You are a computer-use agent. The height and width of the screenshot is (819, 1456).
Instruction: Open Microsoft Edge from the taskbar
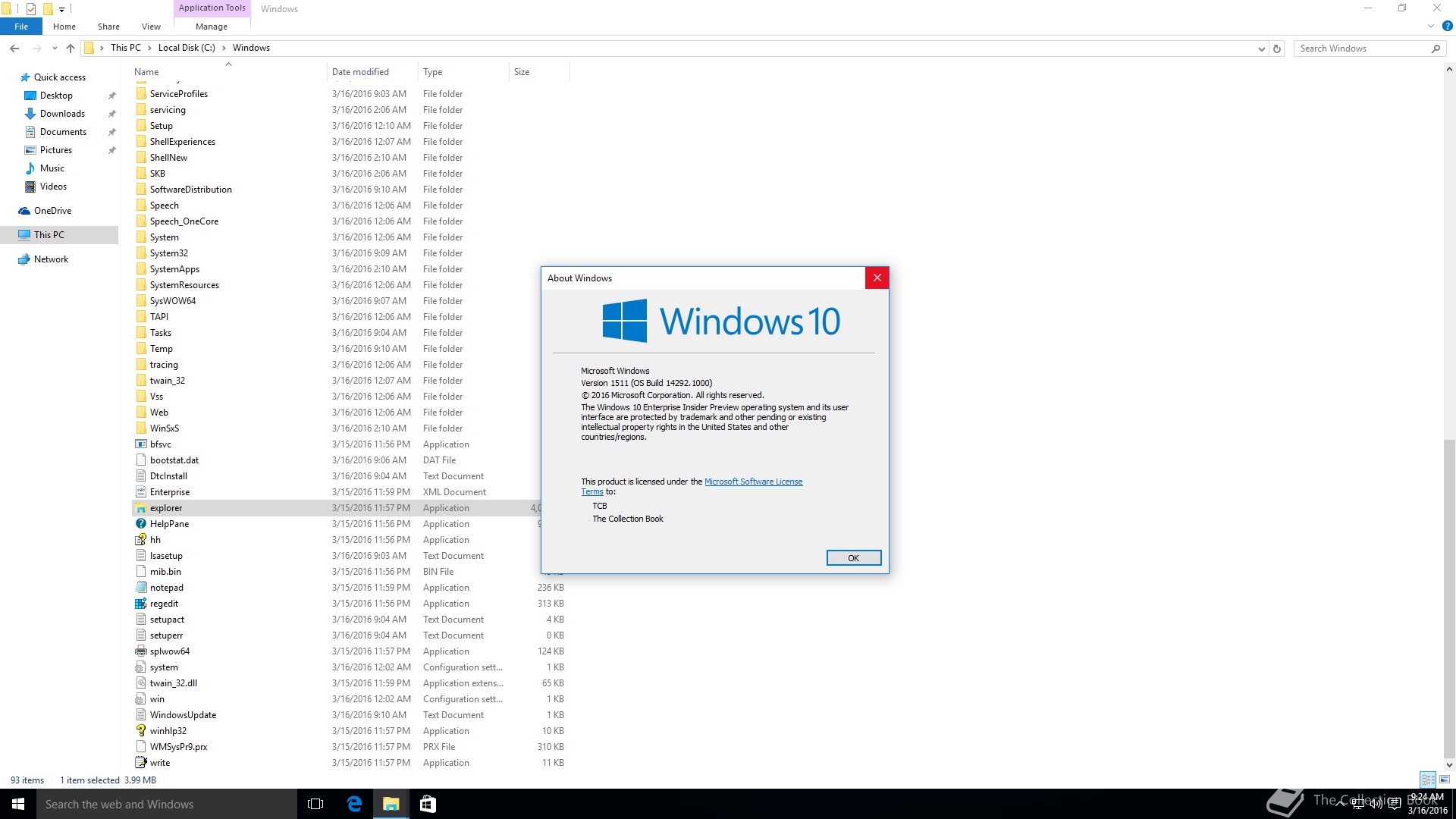pyautogui.click(x=354, y=804)
